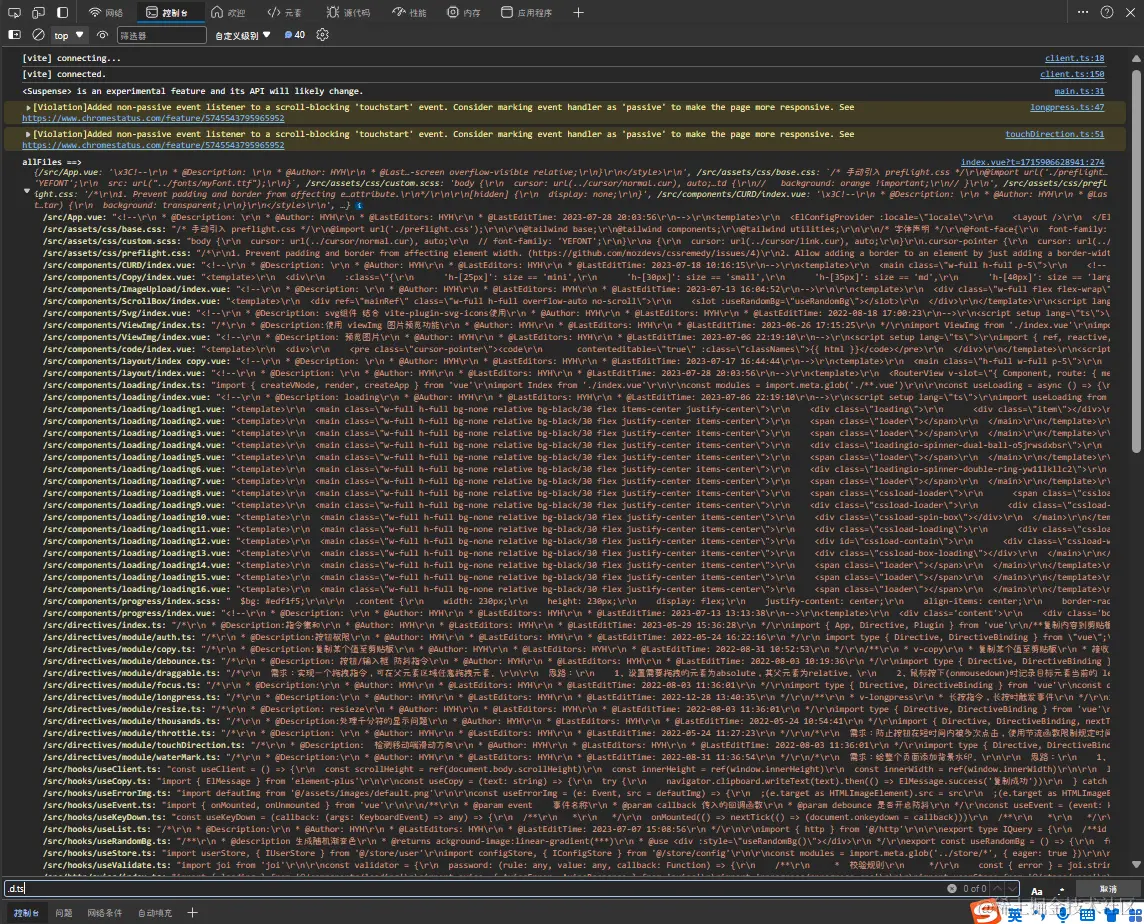This screenshot has height=924, width=1144.
Task: Open the 元素 tab
Action: 285,12
